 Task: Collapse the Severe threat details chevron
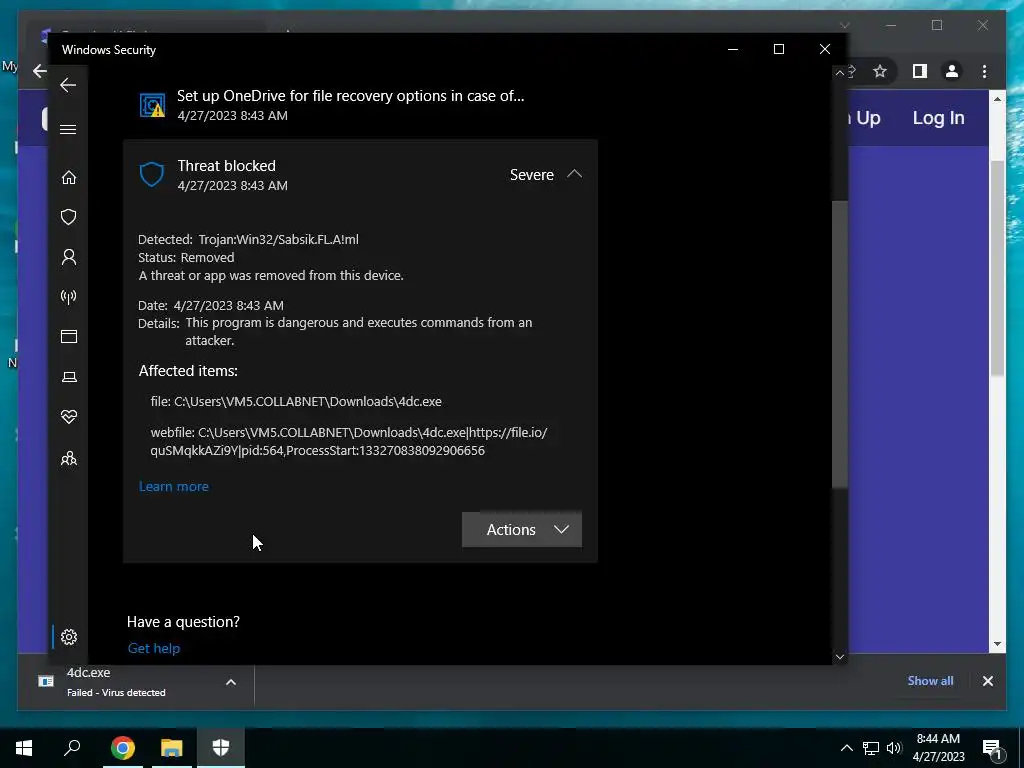tap(574, 174)
